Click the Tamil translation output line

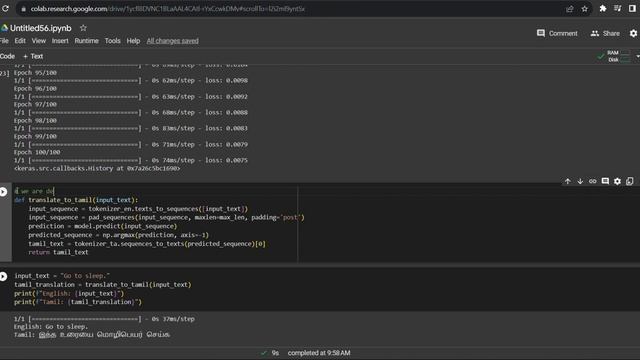(92, 335)
